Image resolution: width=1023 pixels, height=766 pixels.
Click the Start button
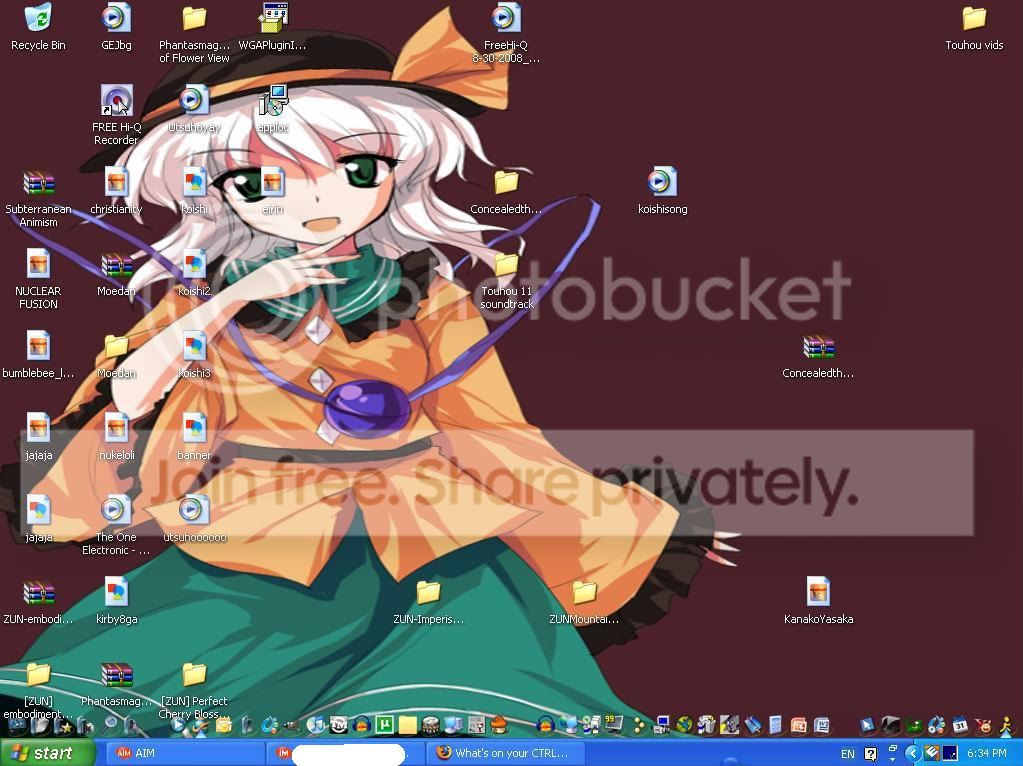pos(45,753)
